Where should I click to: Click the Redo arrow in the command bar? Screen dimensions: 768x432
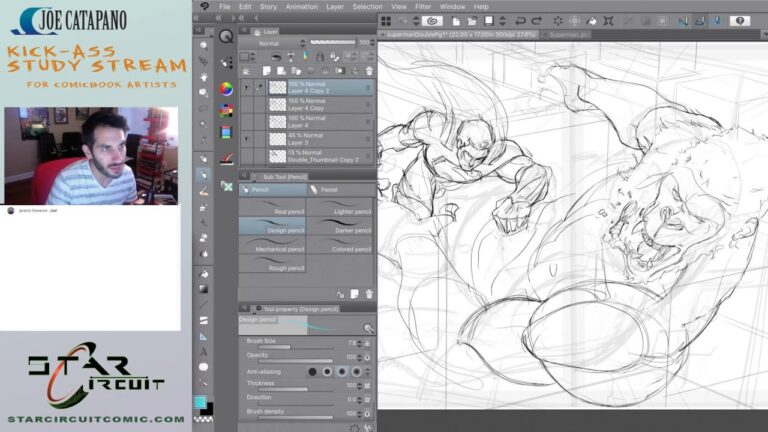537,21
